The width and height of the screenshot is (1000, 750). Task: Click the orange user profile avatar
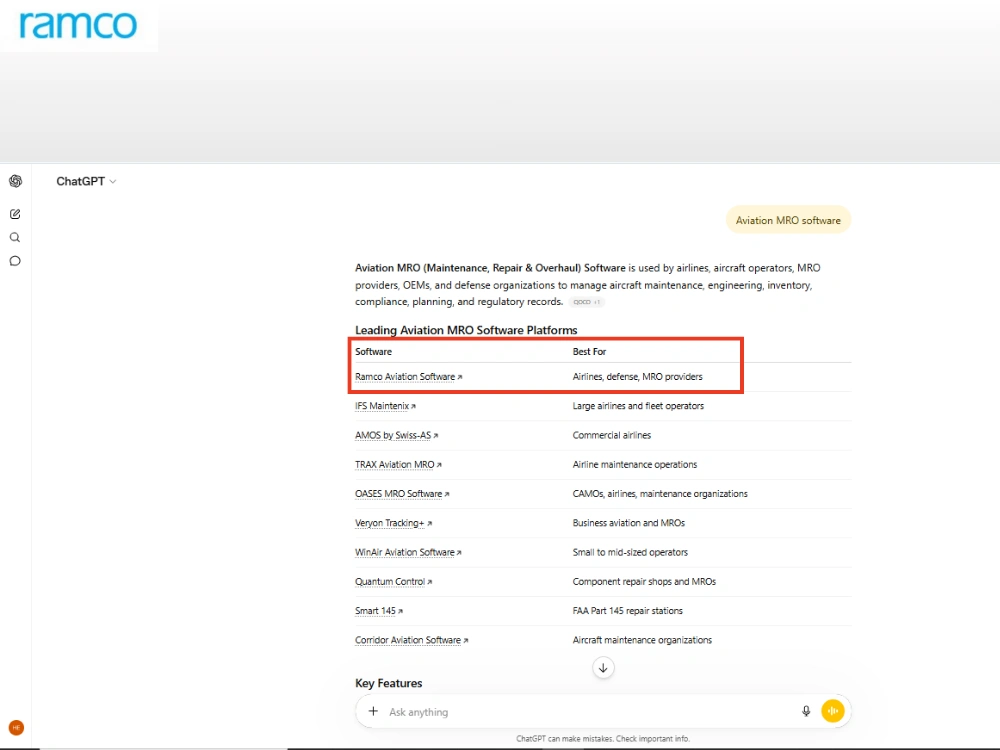(x=17, y=728)
